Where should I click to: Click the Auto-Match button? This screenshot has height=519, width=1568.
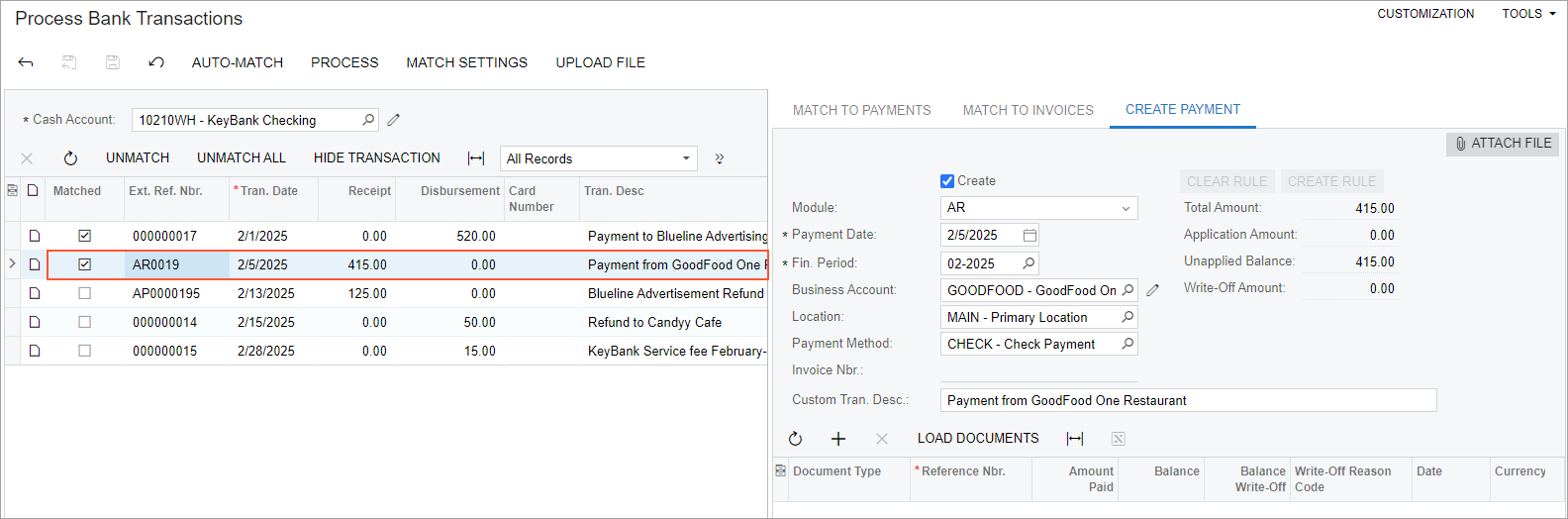[x=238, y=62]
